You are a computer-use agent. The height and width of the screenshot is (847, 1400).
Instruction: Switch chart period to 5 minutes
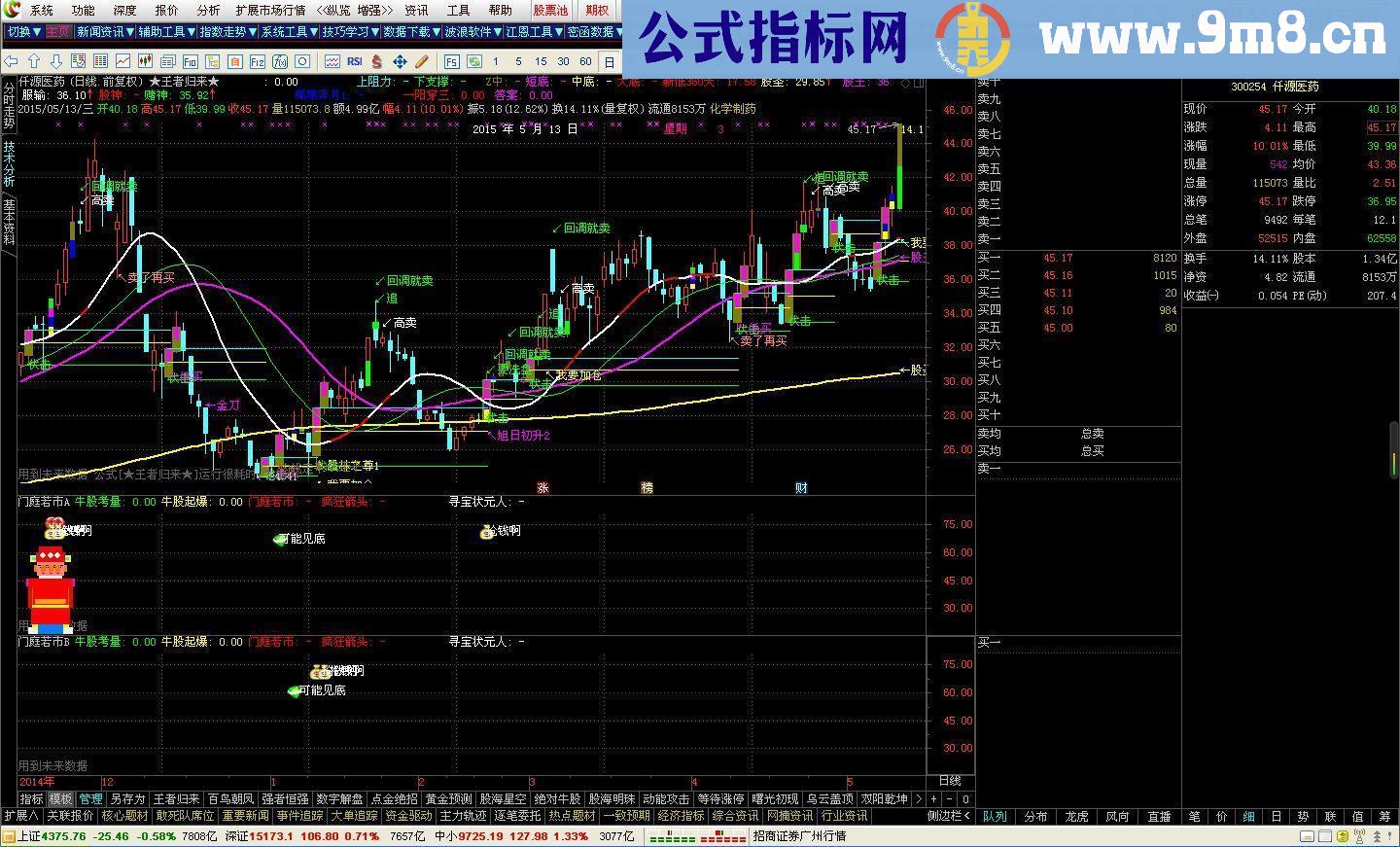(x=518, y=60)
